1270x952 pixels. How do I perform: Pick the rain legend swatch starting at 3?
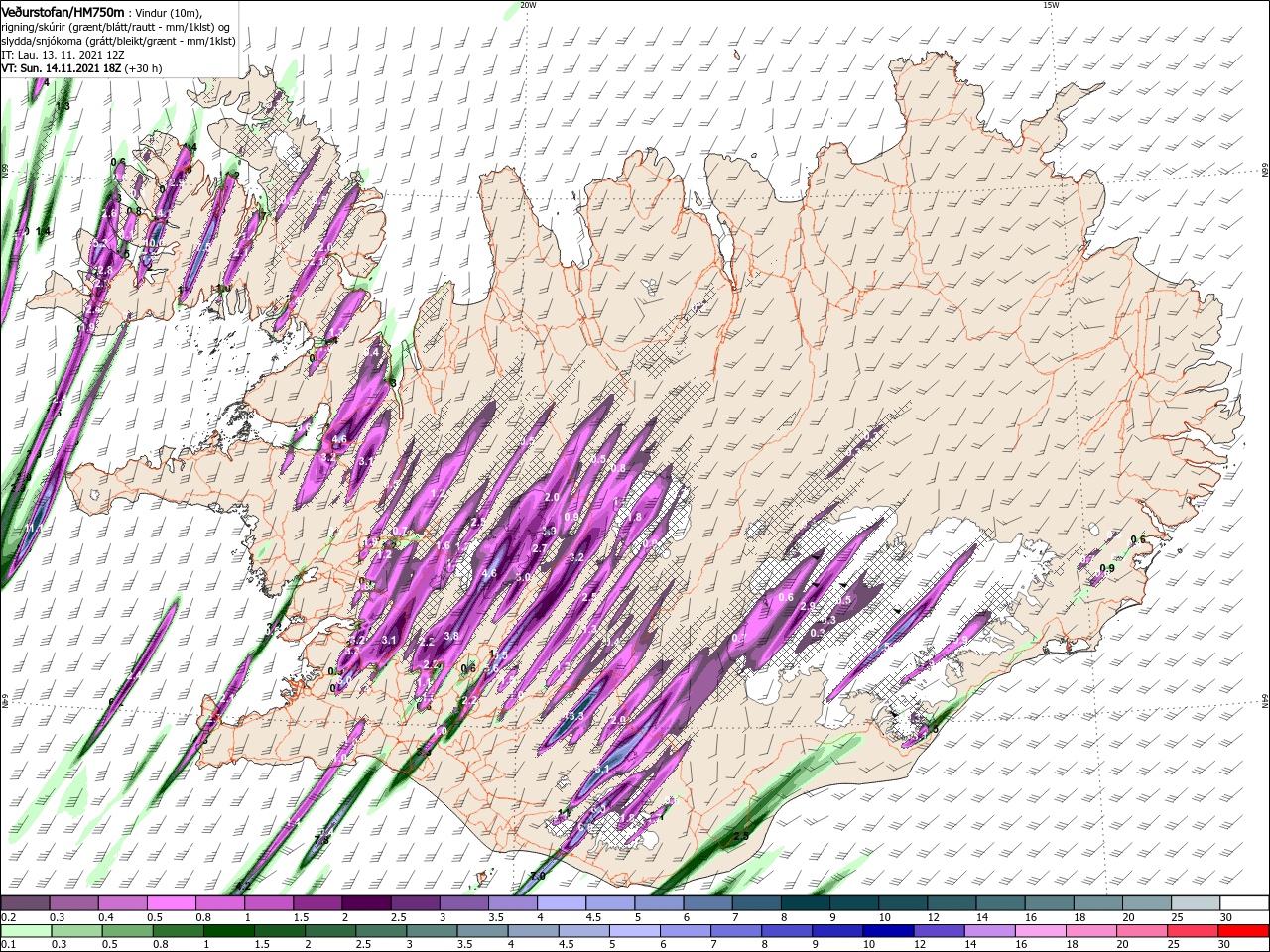tap(431, 931)
